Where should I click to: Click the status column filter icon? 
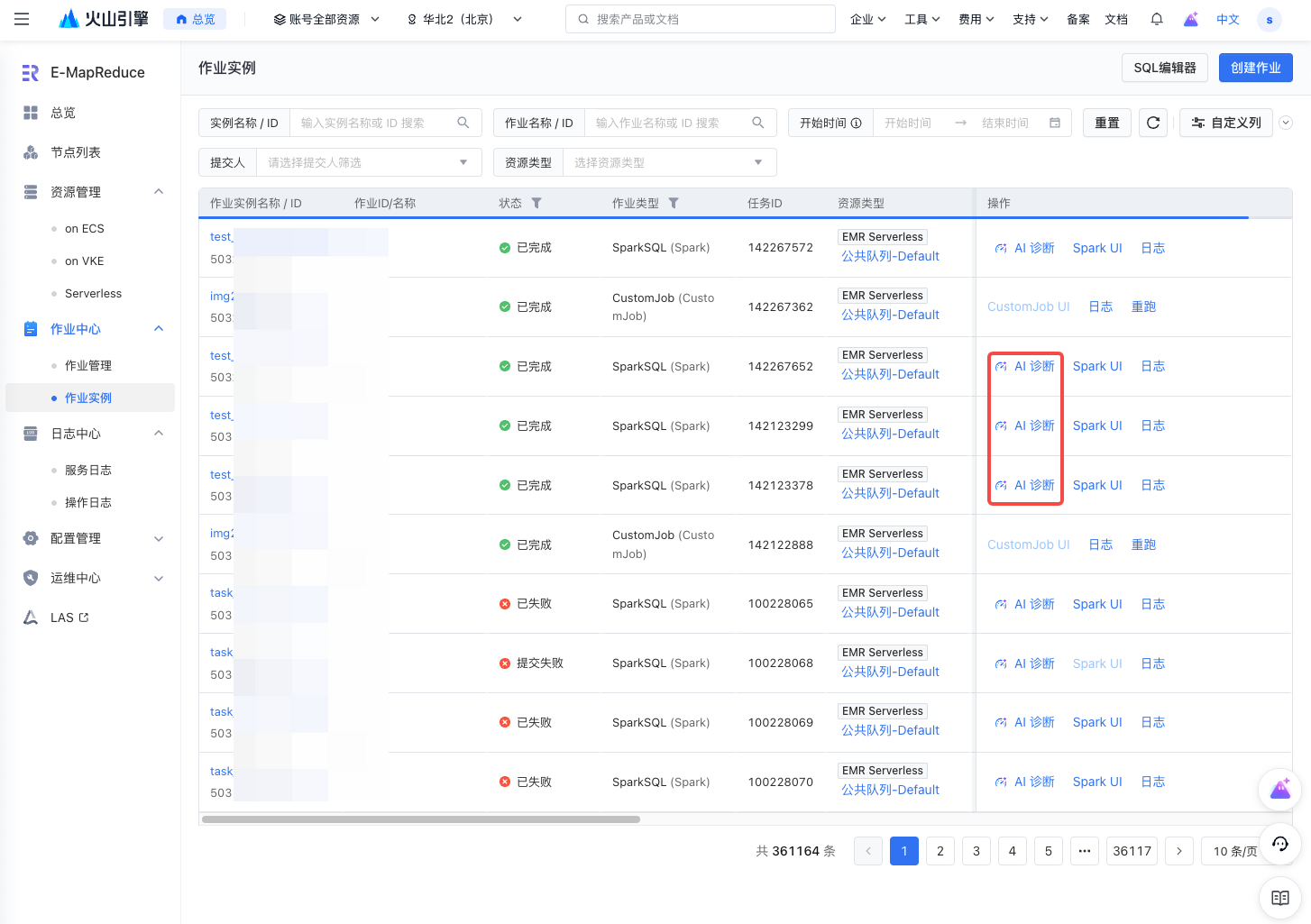(x=536, y=204)
